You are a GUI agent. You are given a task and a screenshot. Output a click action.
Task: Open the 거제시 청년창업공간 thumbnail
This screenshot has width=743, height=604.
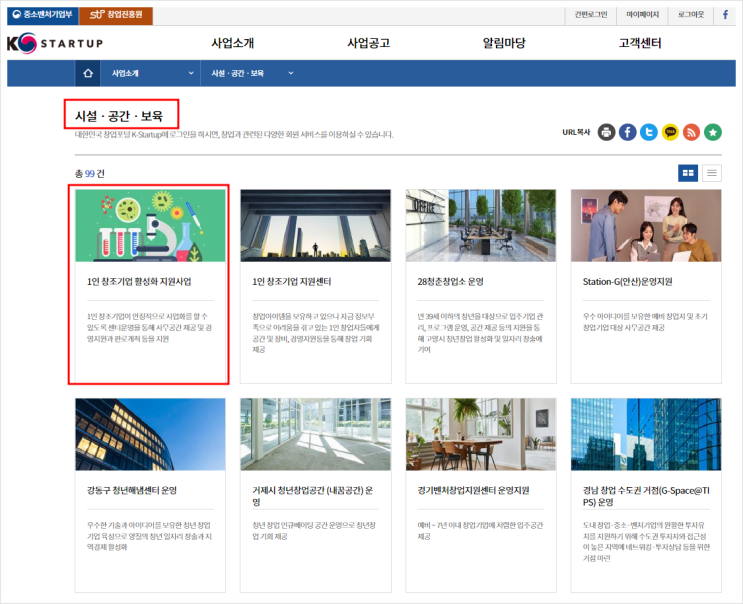coord(316,434)
